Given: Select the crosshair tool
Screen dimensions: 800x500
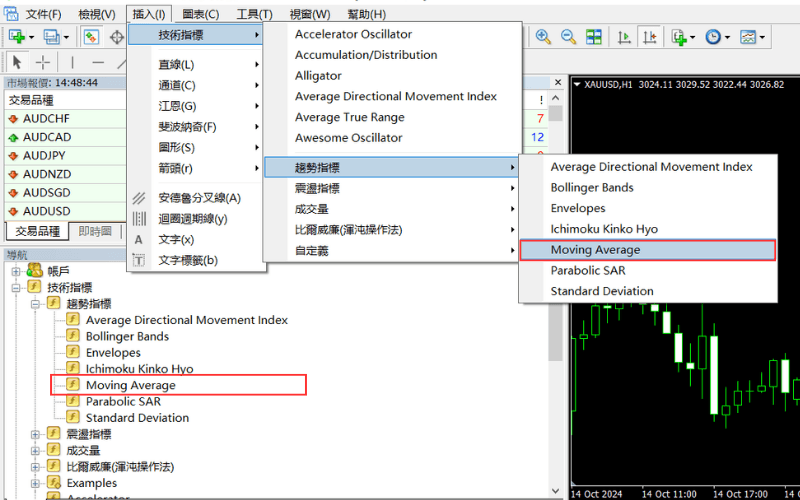Looking at the screenshot, I should coord(43,62).
